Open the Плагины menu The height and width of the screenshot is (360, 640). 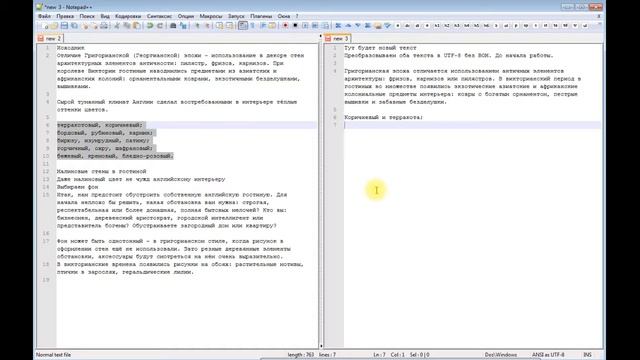coord(261,16)
